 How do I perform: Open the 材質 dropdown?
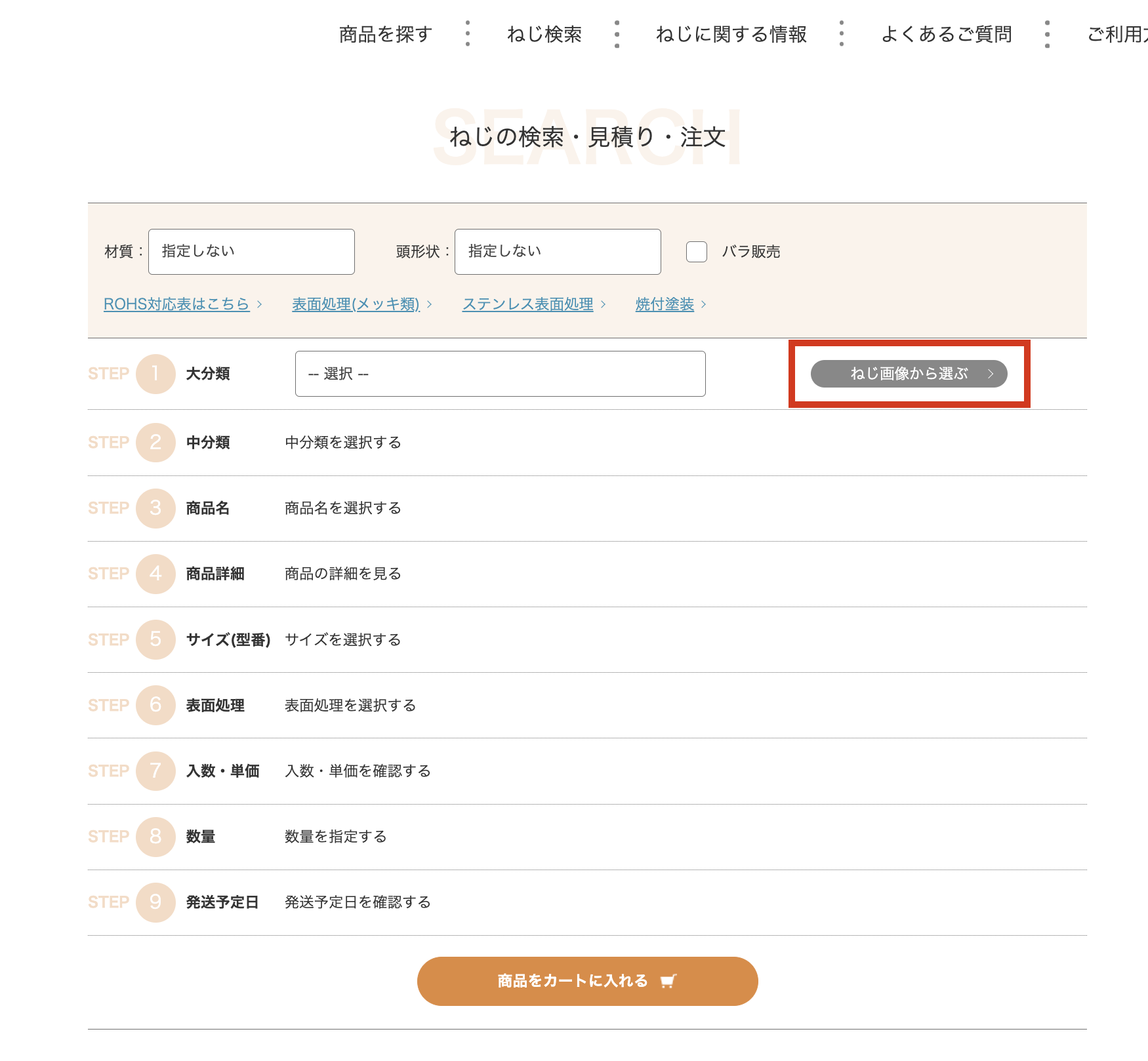[251, 252]
